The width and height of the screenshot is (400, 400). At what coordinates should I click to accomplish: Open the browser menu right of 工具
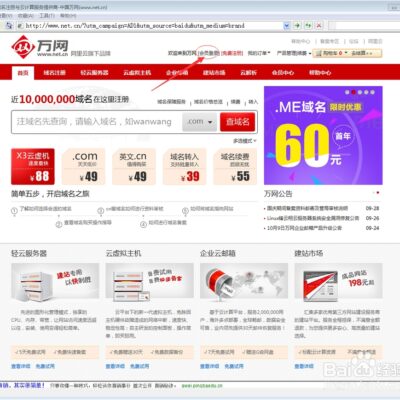pyautogui.click(x=68, y=16)
